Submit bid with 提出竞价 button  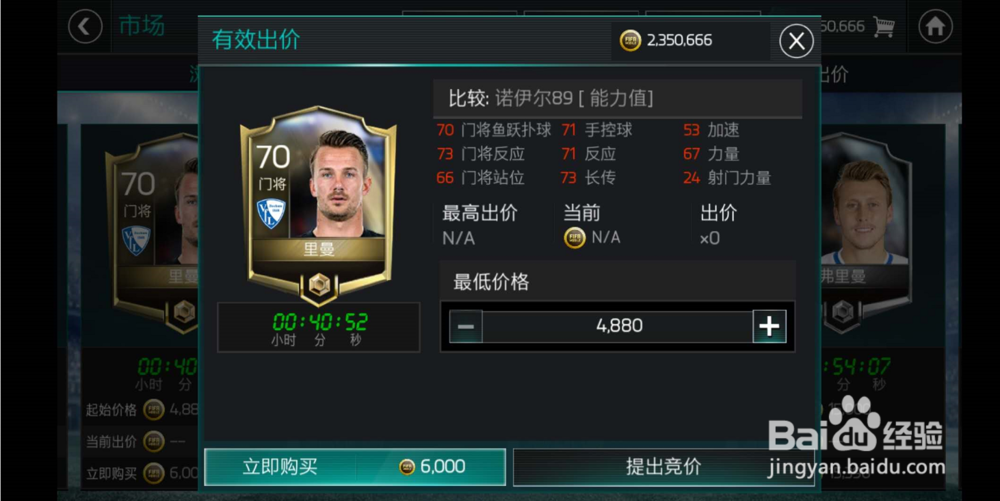click(663, 467)
